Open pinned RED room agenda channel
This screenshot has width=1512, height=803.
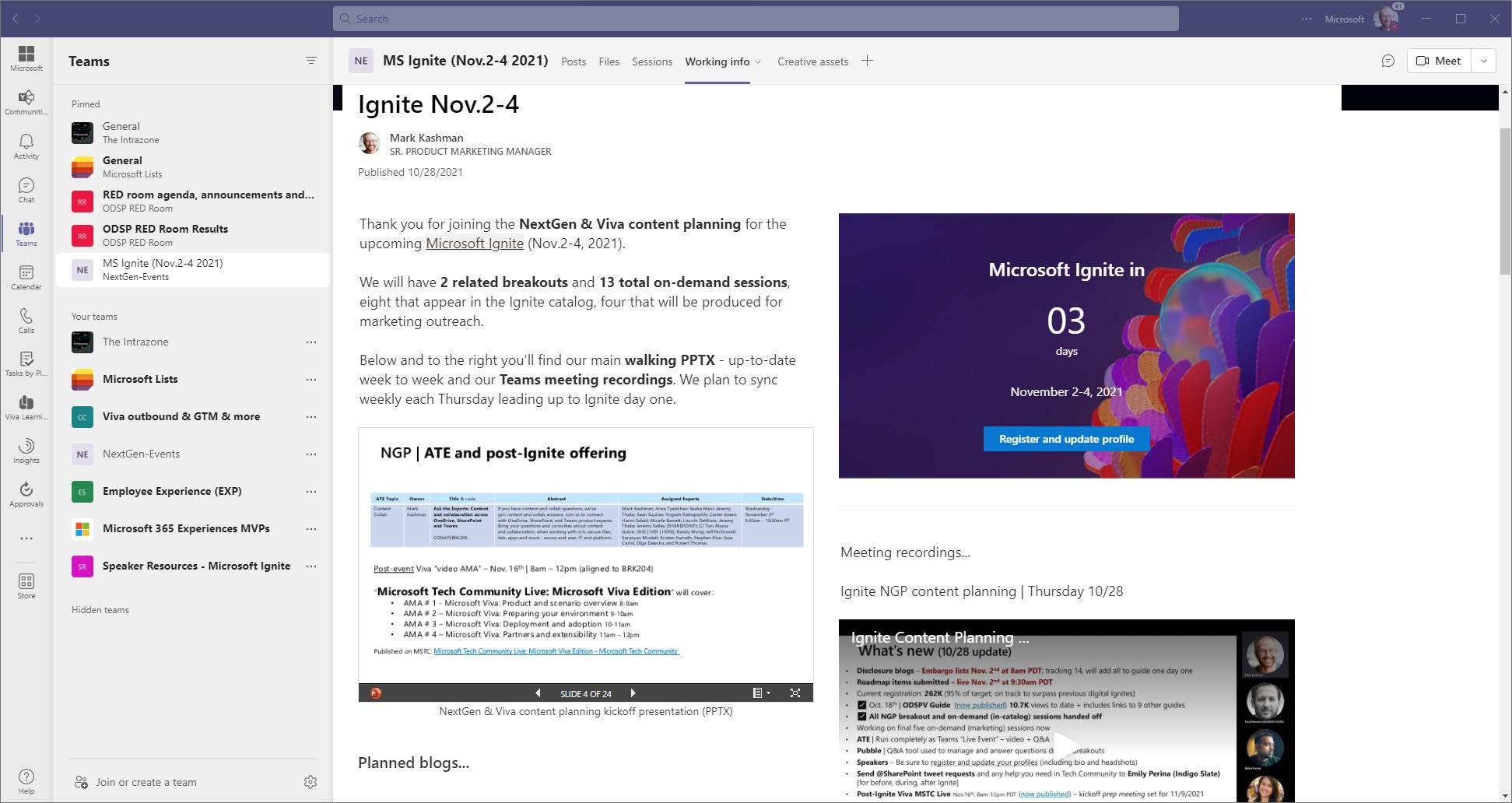click(x=193, y=201)
